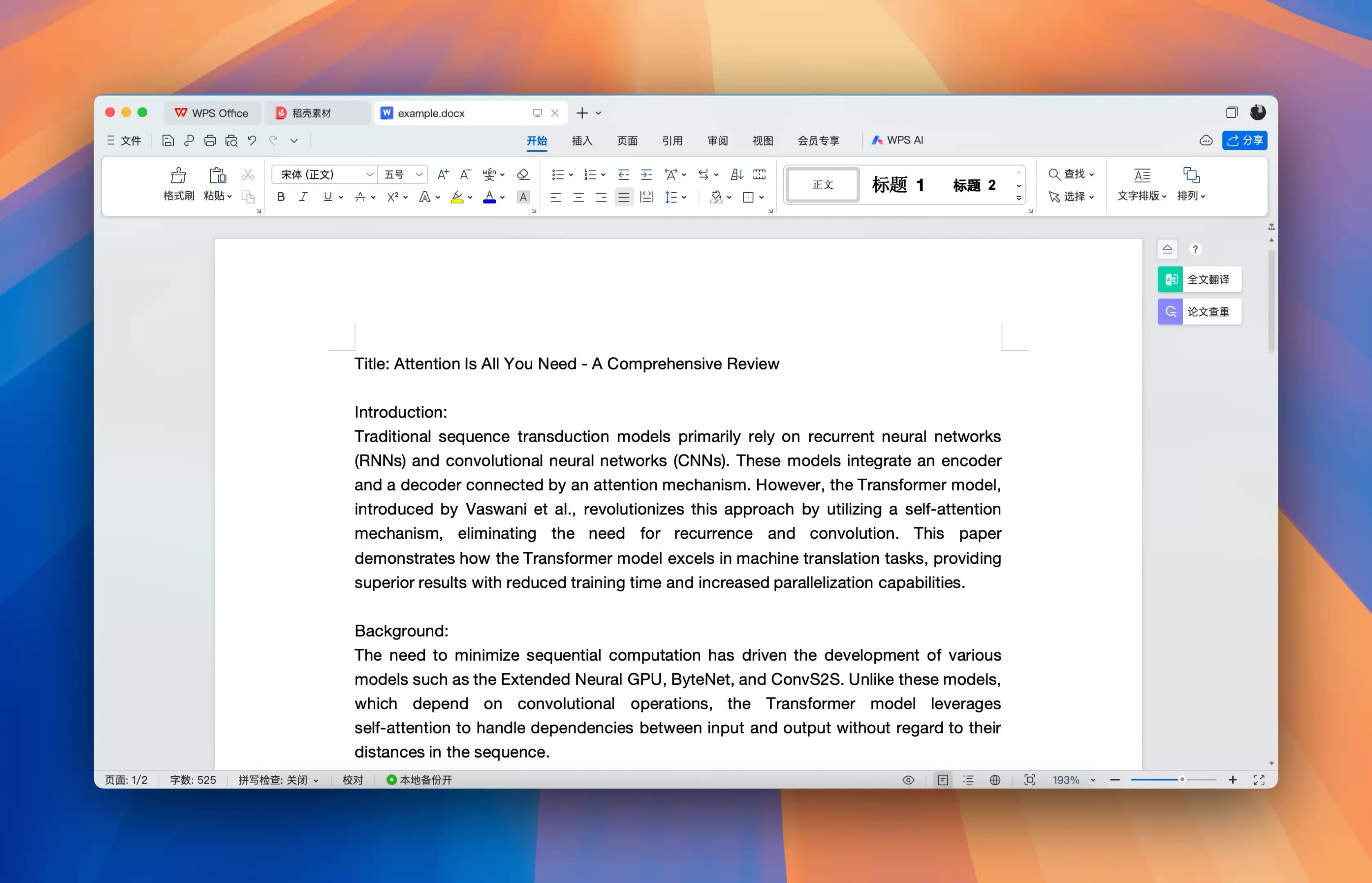The width and height of the screenshot is (1372, 883).
Task: Toggle the eye protection mode icon
Action: (x=908, y=780)
